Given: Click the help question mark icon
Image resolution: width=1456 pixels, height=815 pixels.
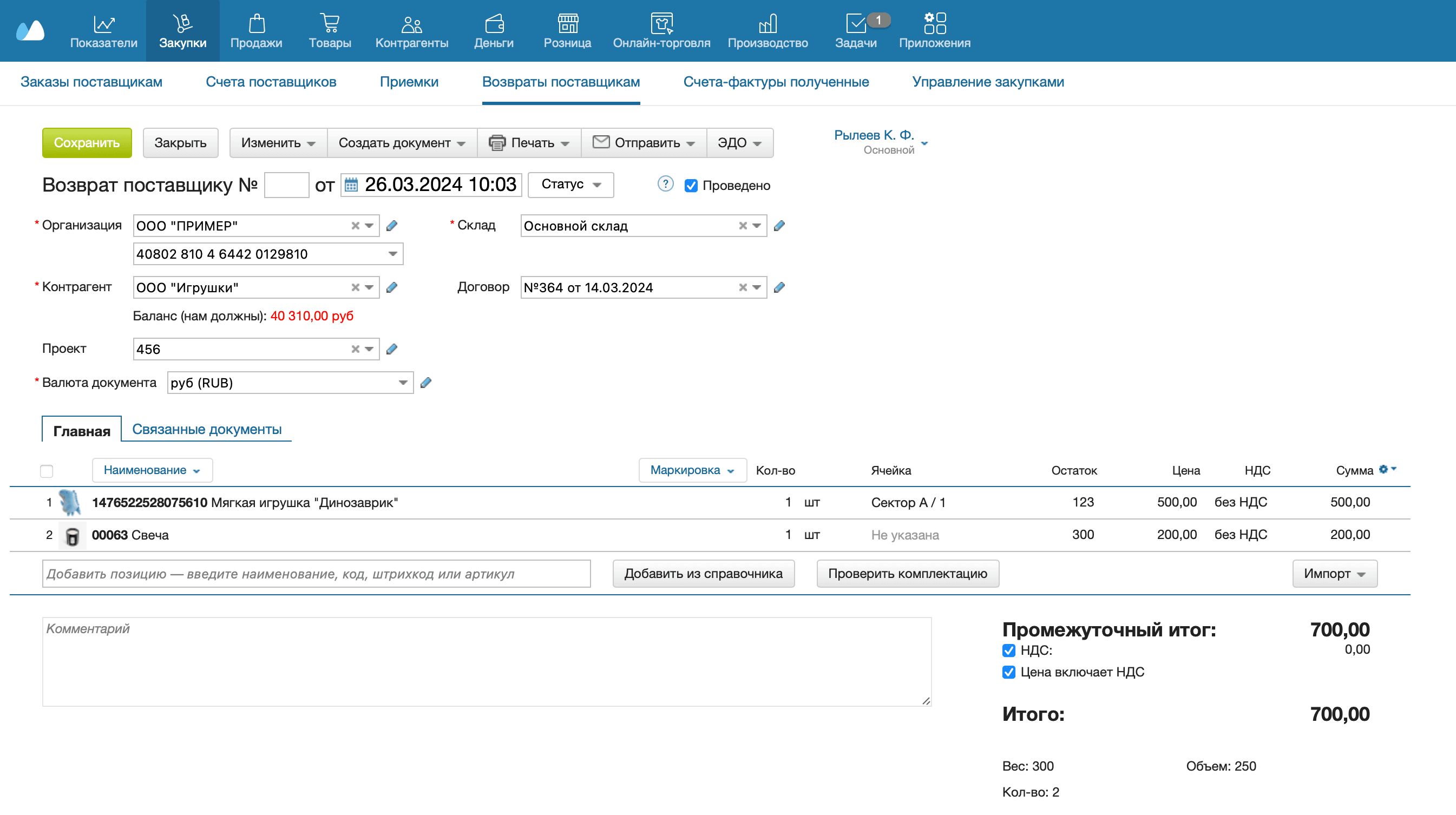Looking at the screenshot, I should pos(665,184).
